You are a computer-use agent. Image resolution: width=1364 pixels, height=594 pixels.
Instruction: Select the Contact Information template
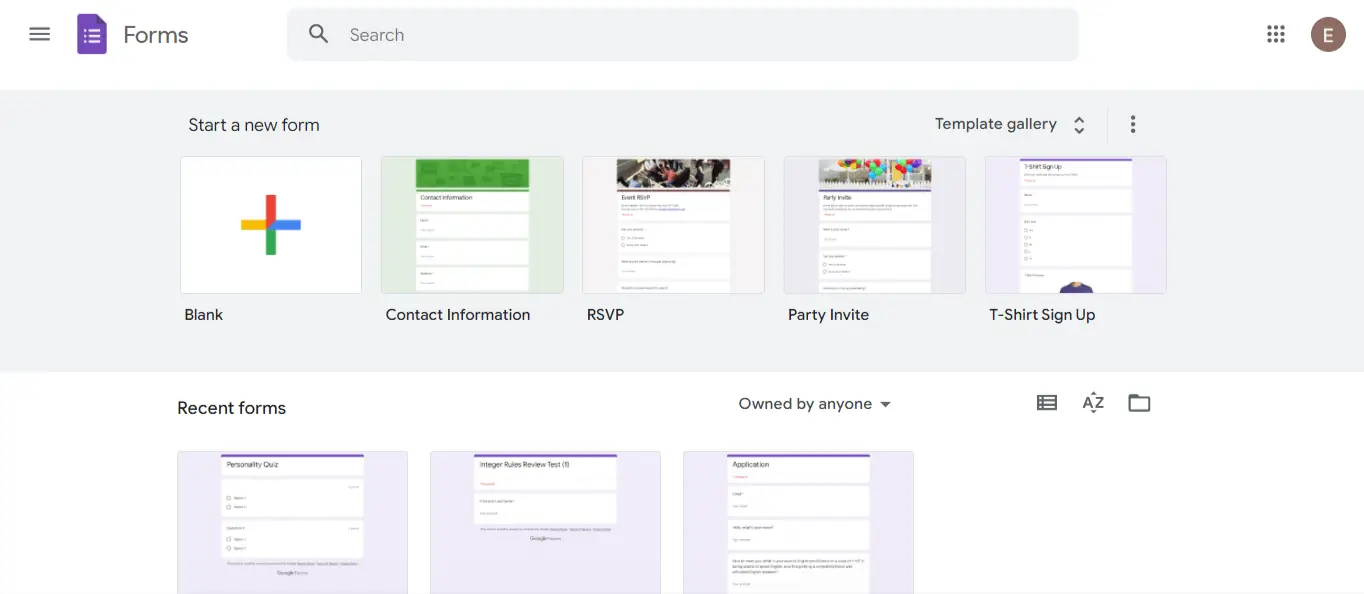pyautogui.click(x=472, y=225)
